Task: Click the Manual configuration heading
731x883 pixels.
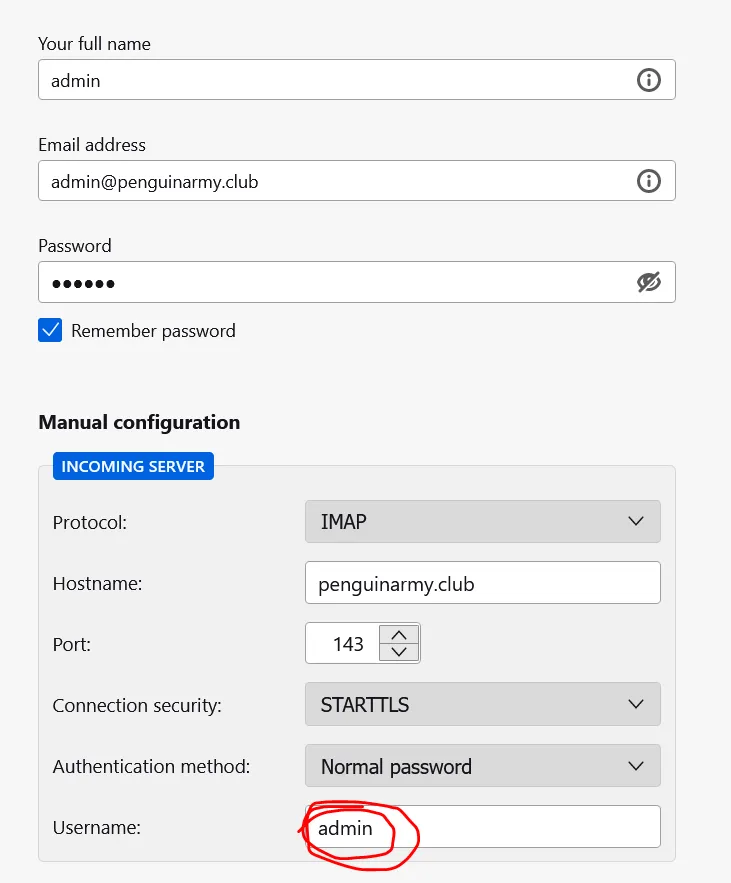Action: click(x=139, y=422)
